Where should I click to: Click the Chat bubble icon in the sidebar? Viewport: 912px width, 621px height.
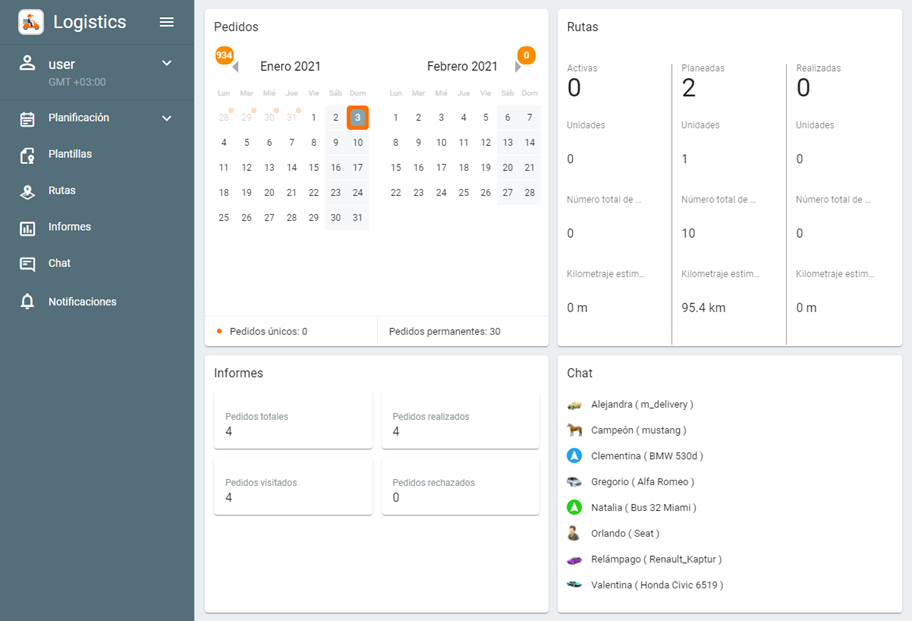[x=28, y=264]
